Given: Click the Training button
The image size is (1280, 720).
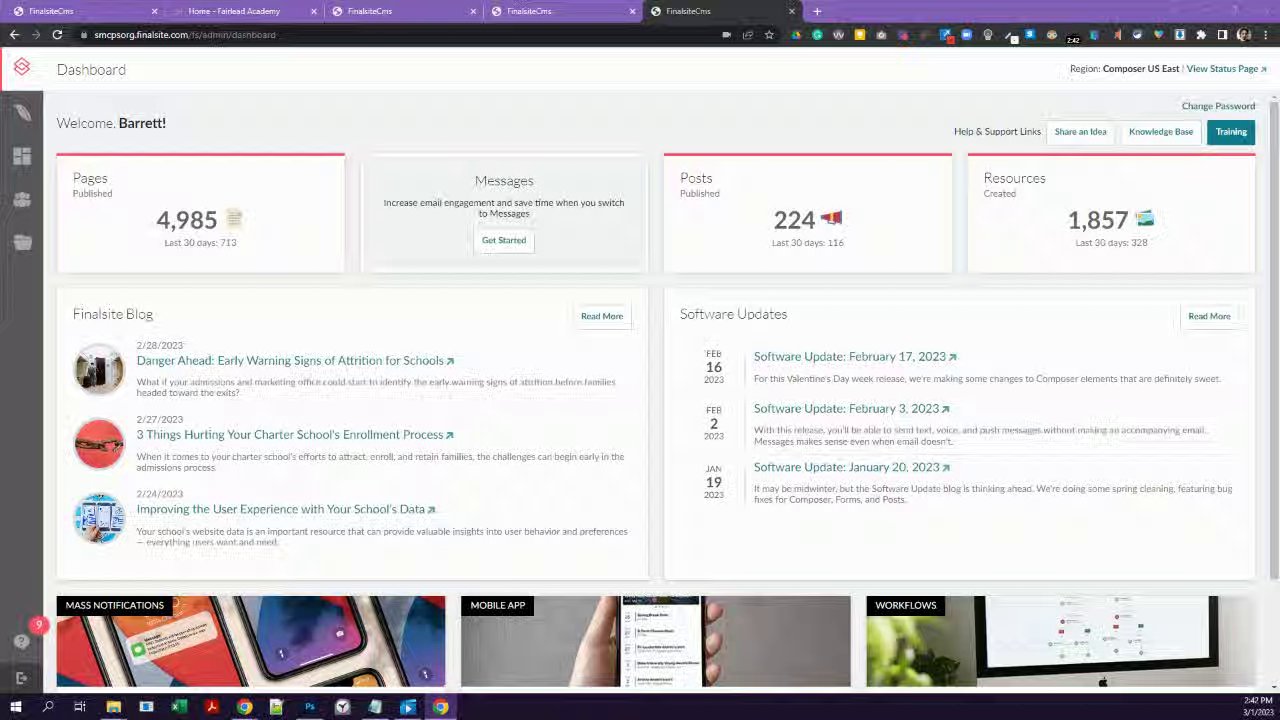Looking at the screenshot, I should [x=1231, y=132].
